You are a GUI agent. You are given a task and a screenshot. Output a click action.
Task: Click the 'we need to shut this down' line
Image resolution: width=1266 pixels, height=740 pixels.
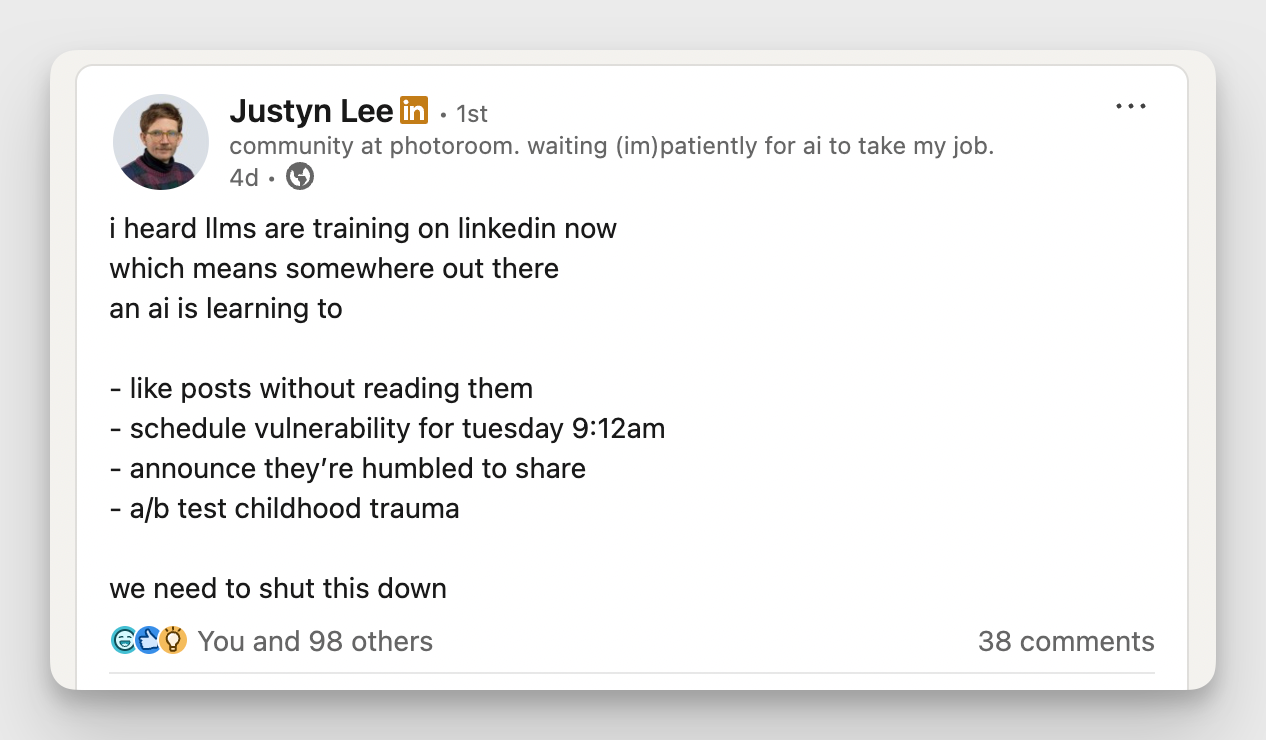(x=277, y=589)
